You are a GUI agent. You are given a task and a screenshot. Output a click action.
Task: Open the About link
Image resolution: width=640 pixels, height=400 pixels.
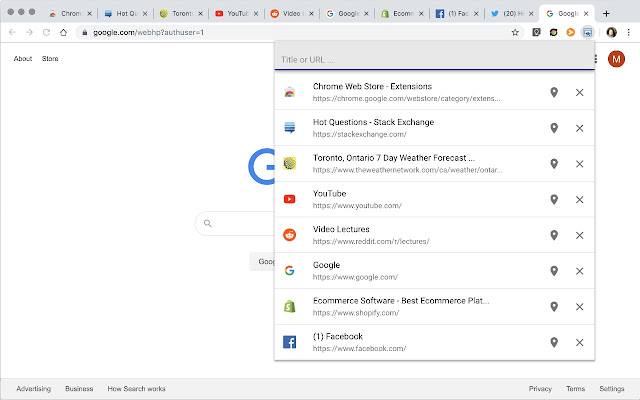23,59
